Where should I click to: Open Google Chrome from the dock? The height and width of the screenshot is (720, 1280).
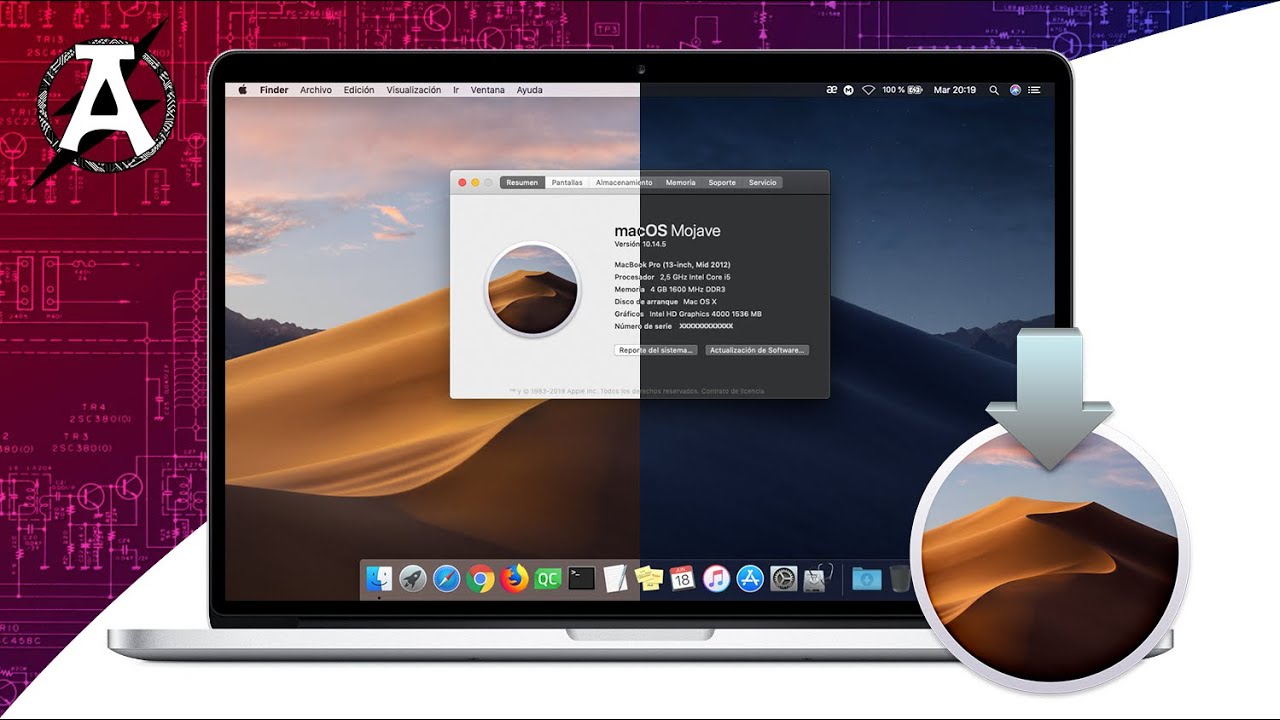click(480, 578)
